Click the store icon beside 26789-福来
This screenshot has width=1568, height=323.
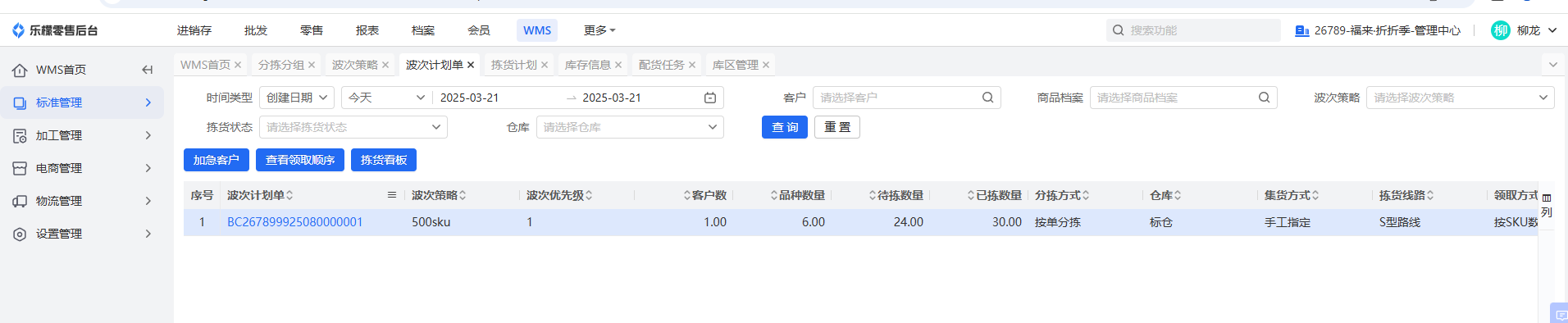pos(1301,30)
